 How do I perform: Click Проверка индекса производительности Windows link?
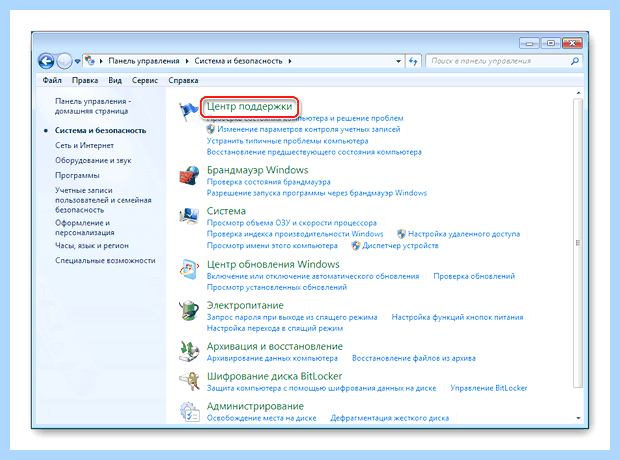(295, 234)
